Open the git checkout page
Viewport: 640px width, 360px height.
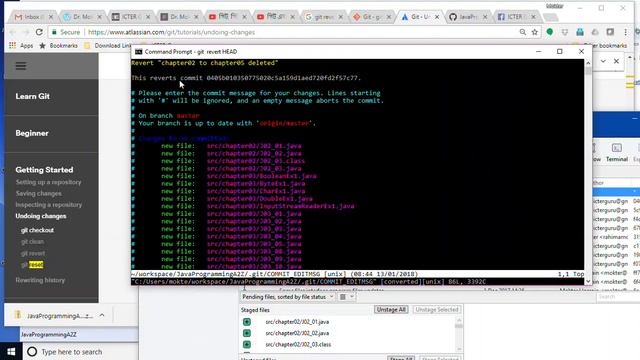[37, 230]
